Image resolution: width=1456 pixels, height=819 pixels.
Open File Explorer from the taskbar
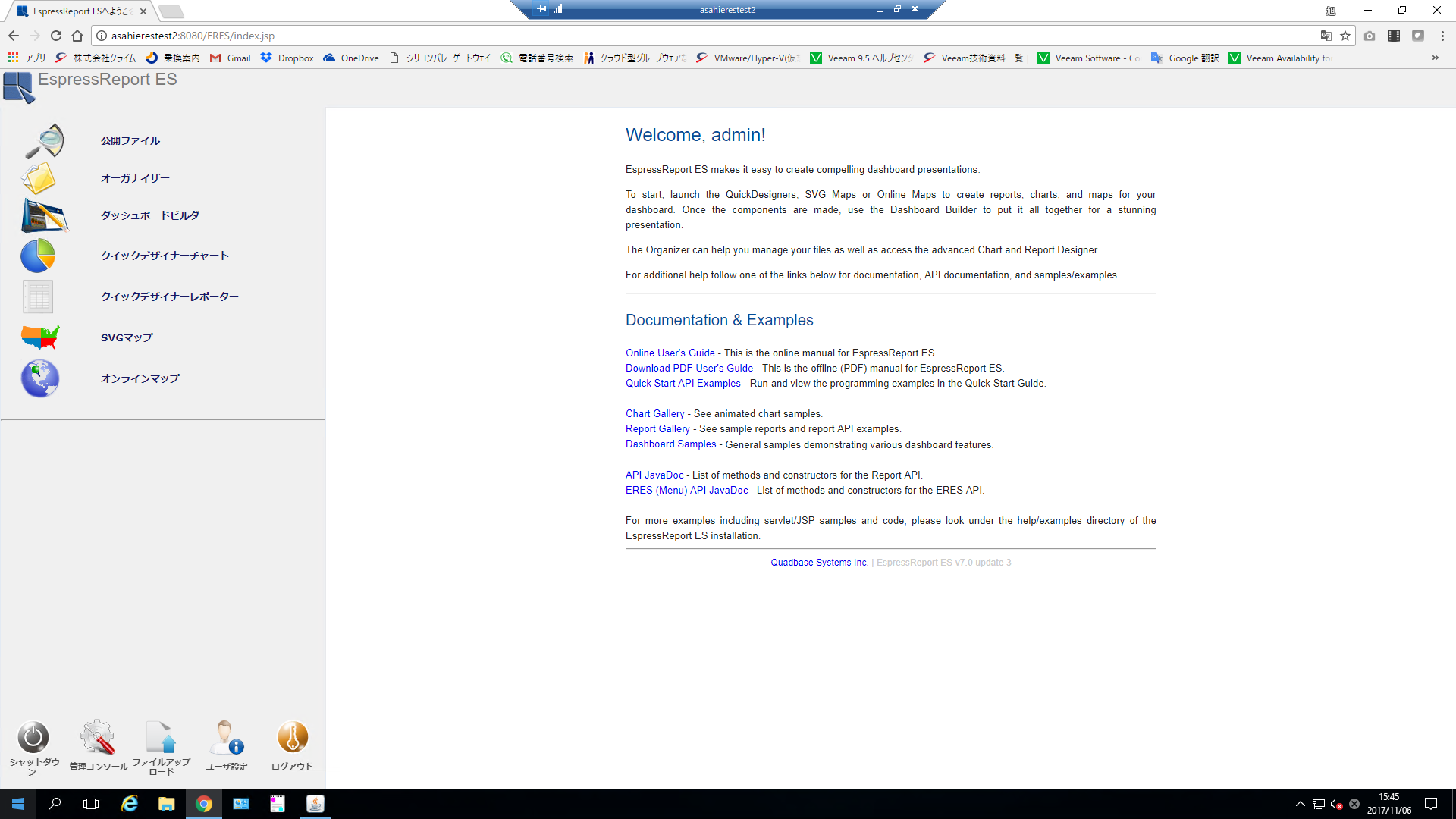[x=166, y=804]
